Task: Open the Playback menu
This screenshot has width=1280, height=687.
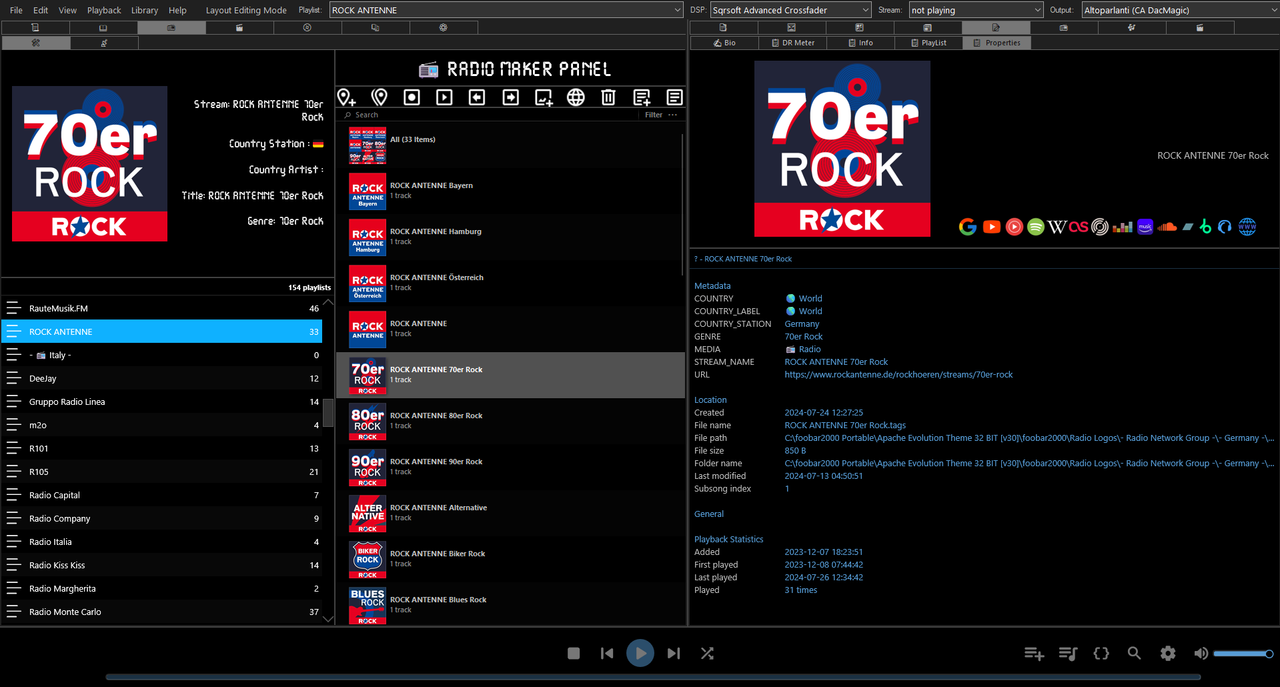Action: (104, 10)
